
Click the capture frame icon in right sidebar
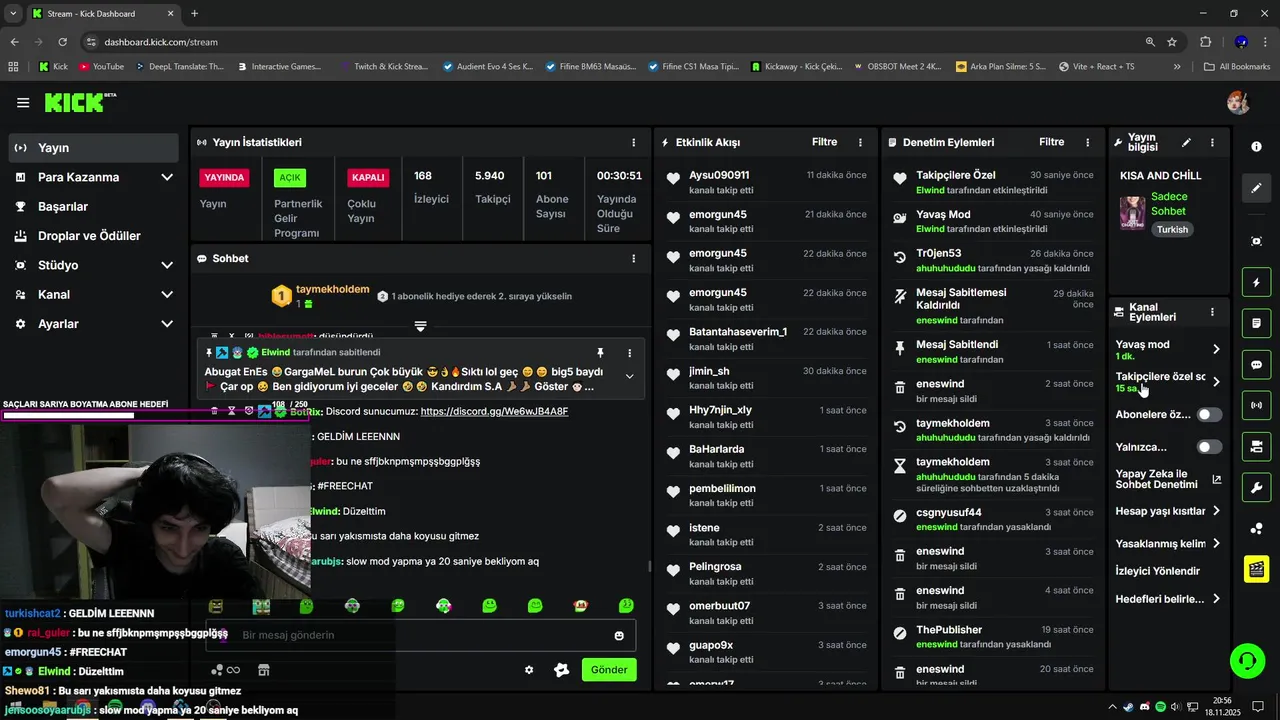pyautogui.click(x=1256, y=241)
